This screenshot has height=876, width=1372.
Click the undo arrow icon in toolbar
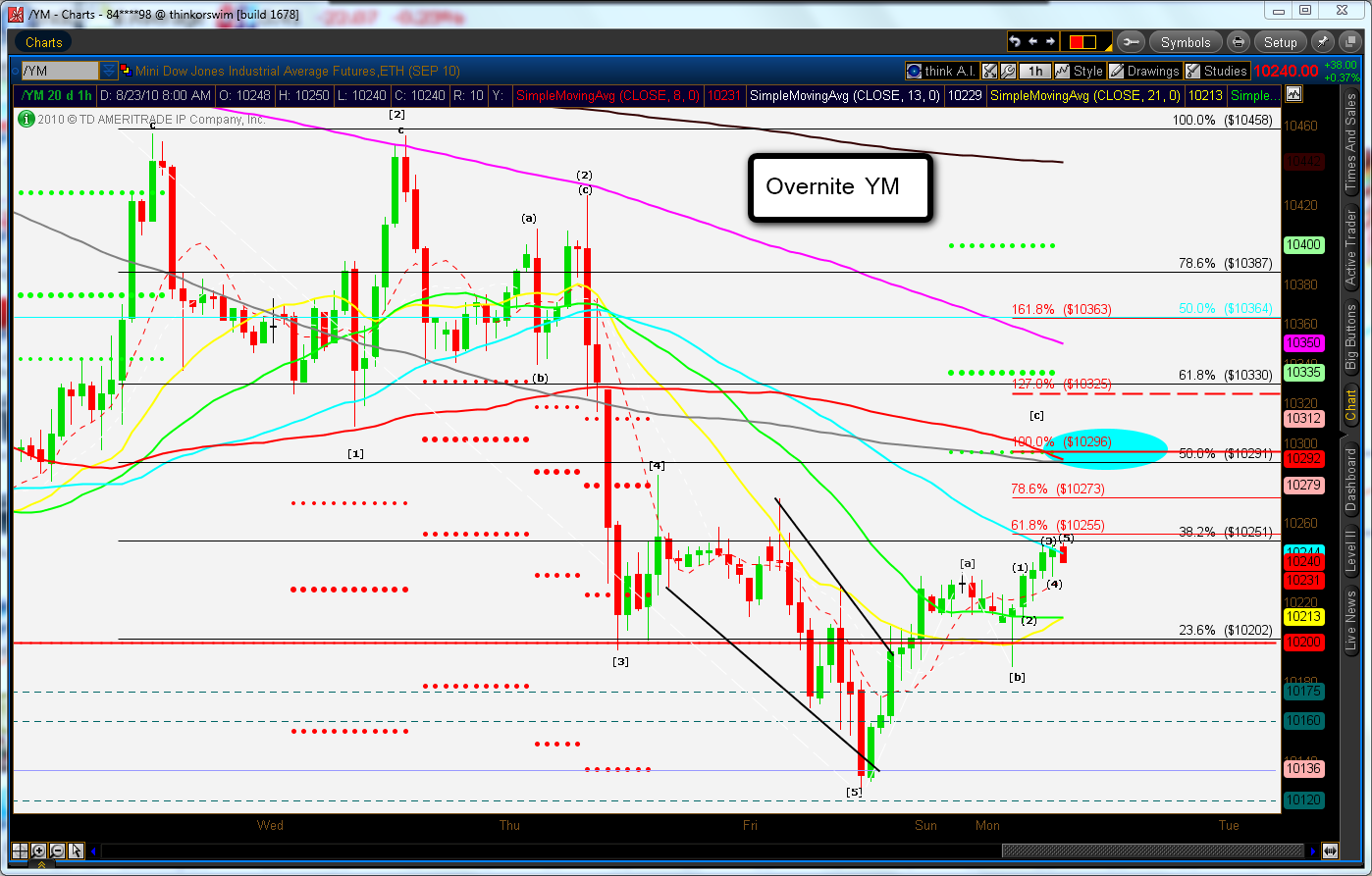pos(1016,42)
